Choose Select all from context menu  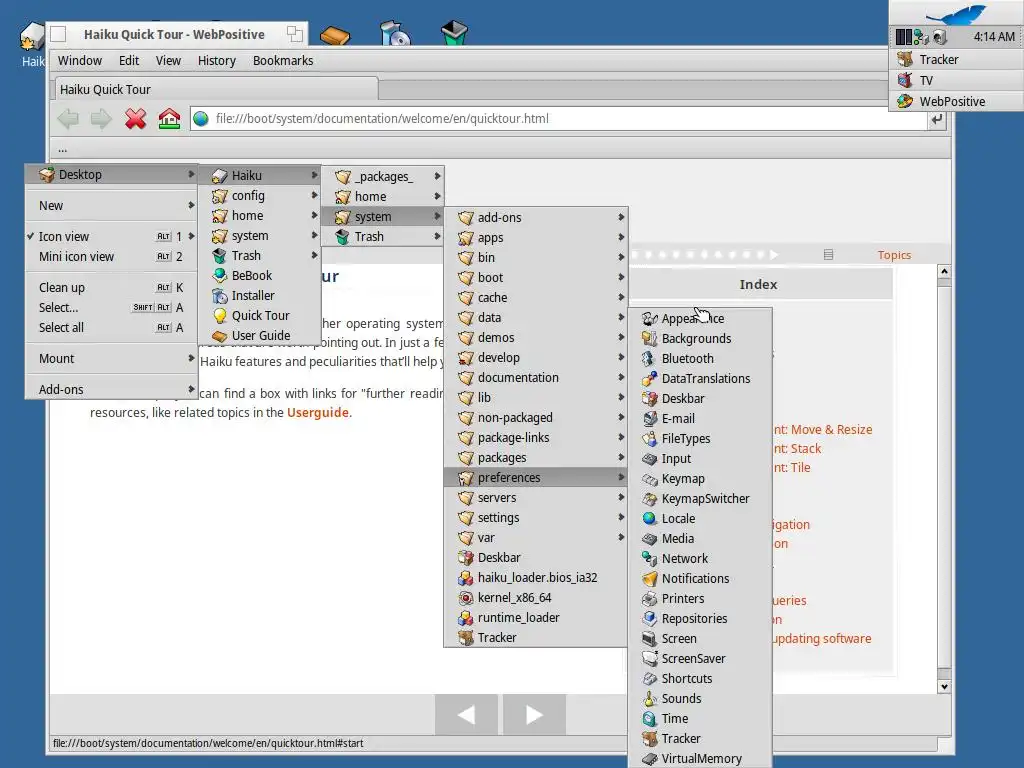click(x=111, y=328)
